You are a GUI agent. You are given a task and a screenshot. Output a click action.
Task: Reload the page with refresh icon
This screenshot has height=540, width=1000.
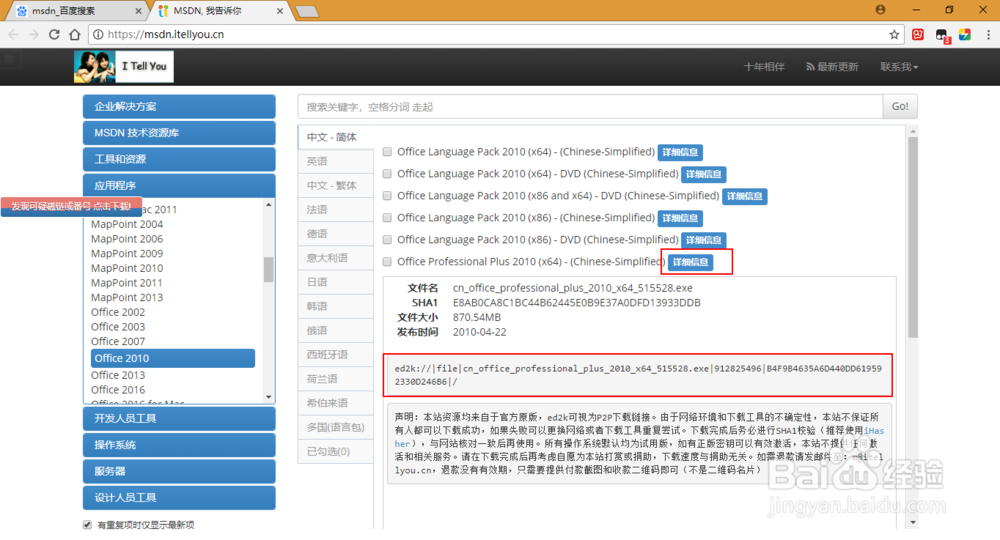tap(54, 34)
